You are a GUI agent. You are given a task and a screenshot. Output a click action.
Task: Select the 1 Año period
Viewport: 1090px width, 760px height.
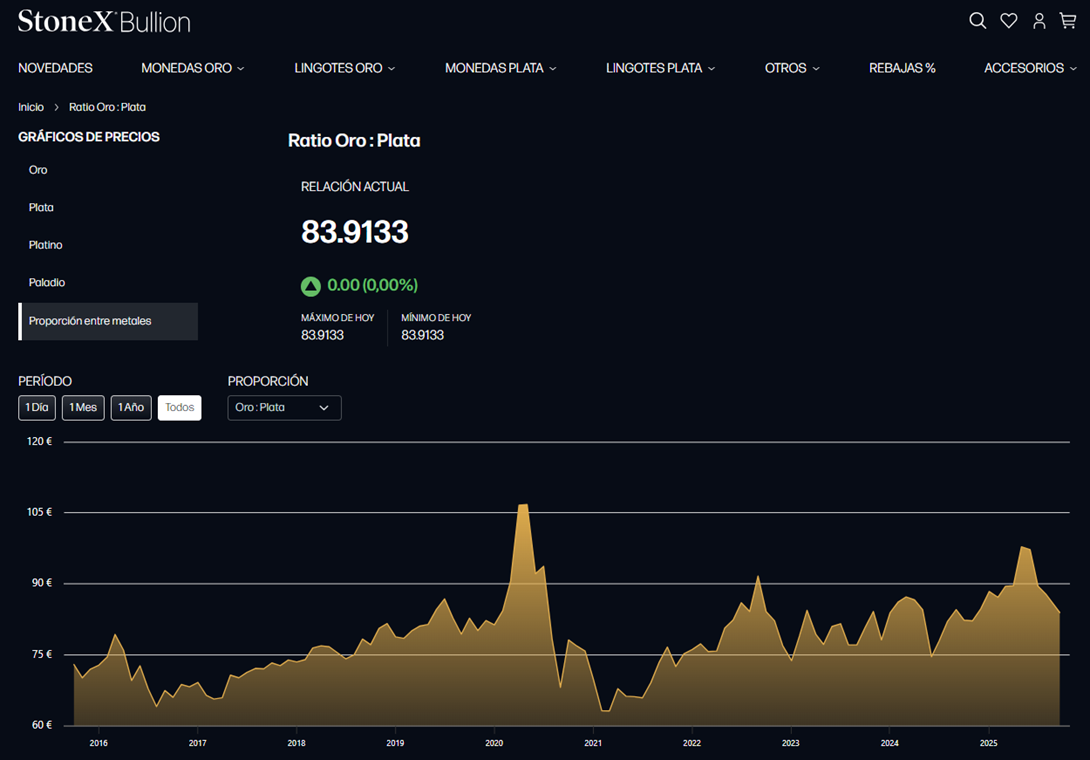(131, 408)
